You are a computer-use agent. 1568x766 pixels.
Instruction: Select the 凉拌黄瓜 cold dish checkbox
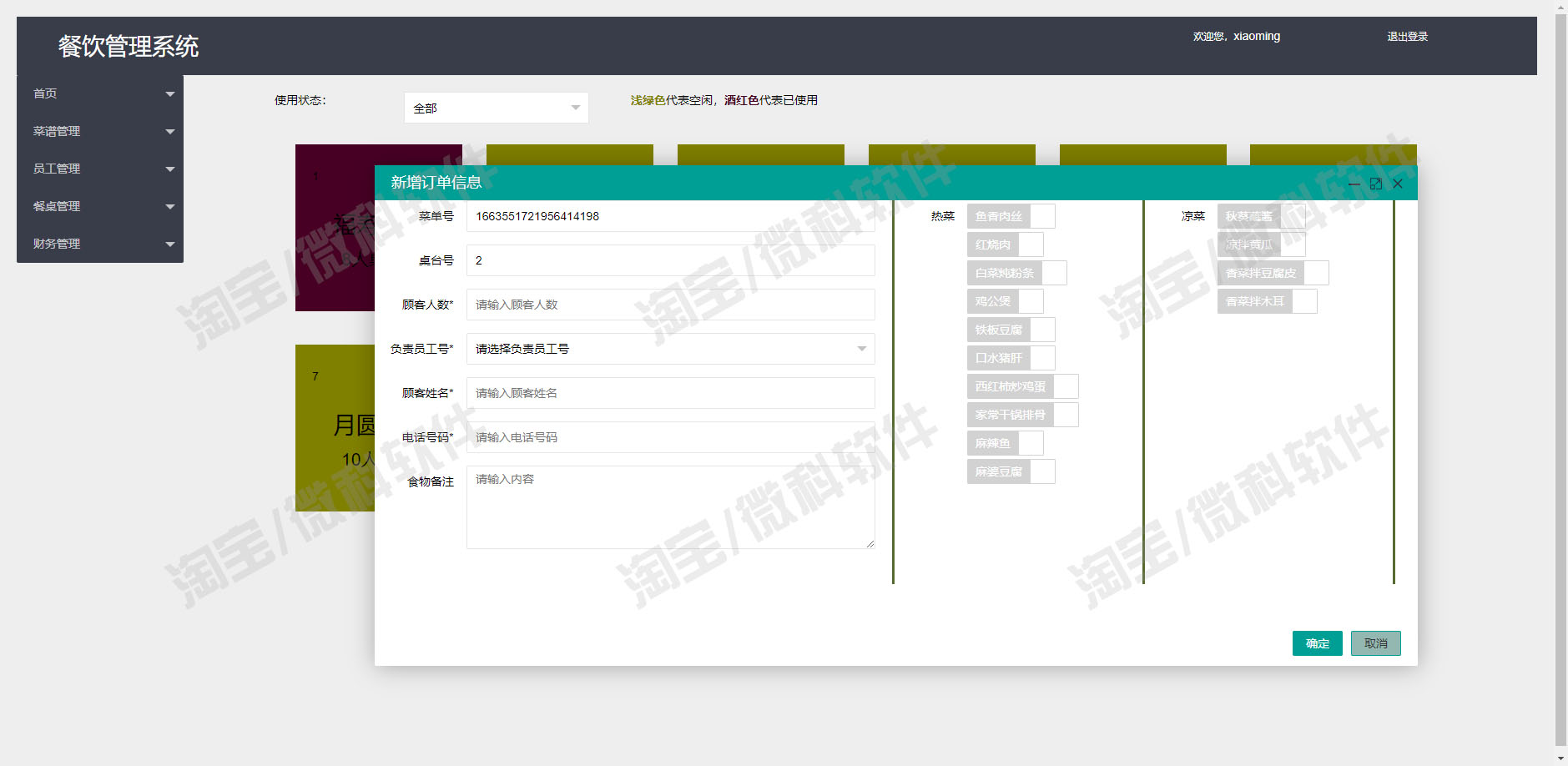(x=1261, y=244)
